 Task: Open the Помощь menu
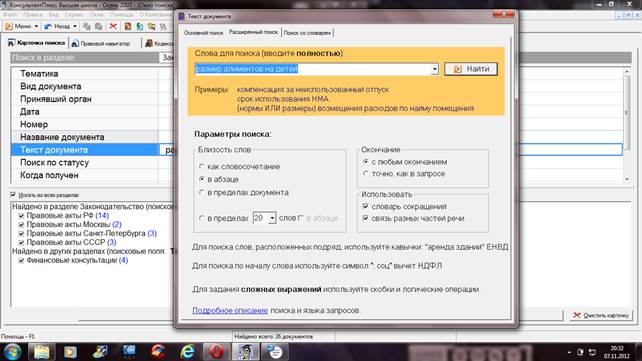(x=121, y=15)
